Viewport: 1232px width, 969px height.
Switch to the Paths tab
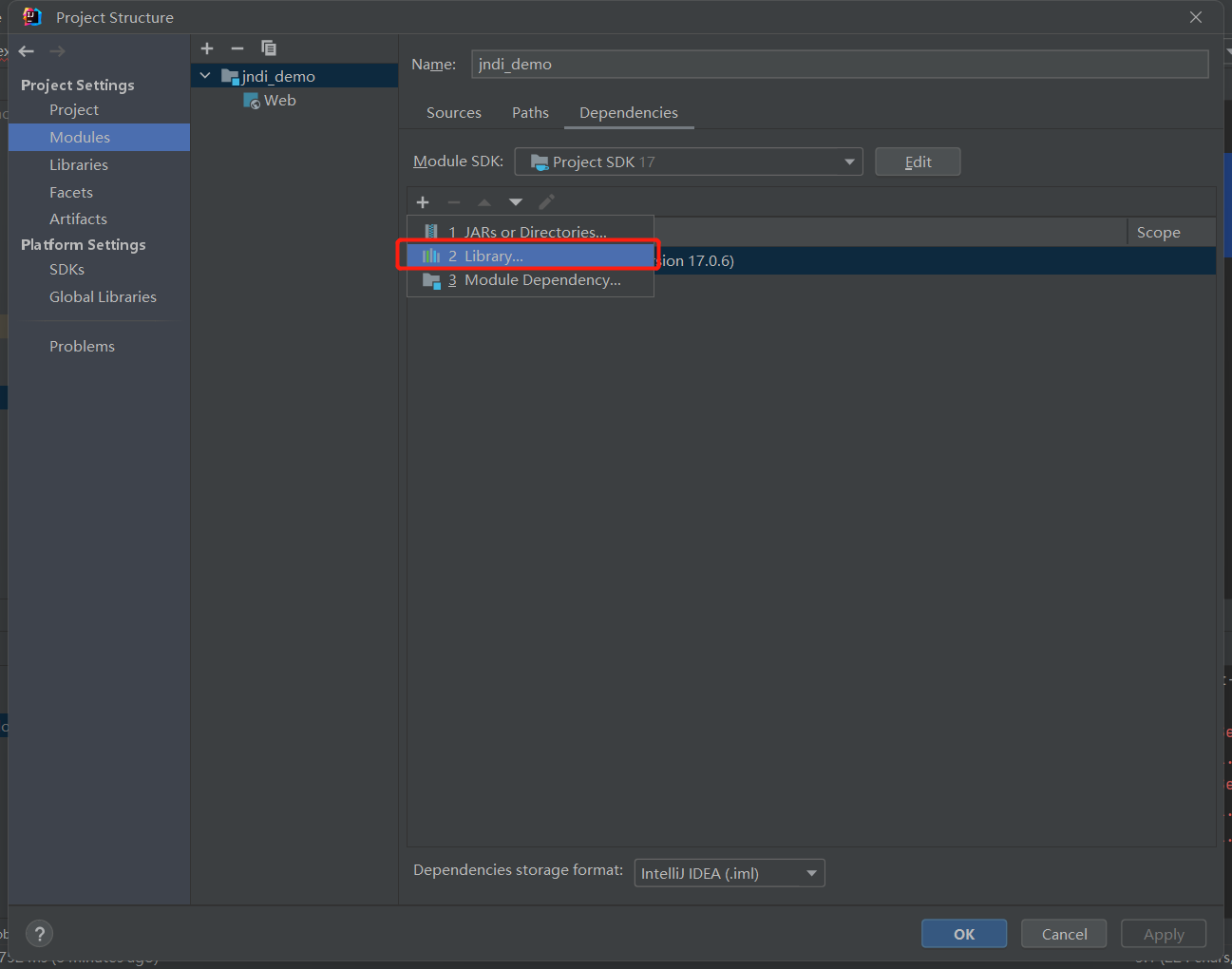click(x=530, y=112)
